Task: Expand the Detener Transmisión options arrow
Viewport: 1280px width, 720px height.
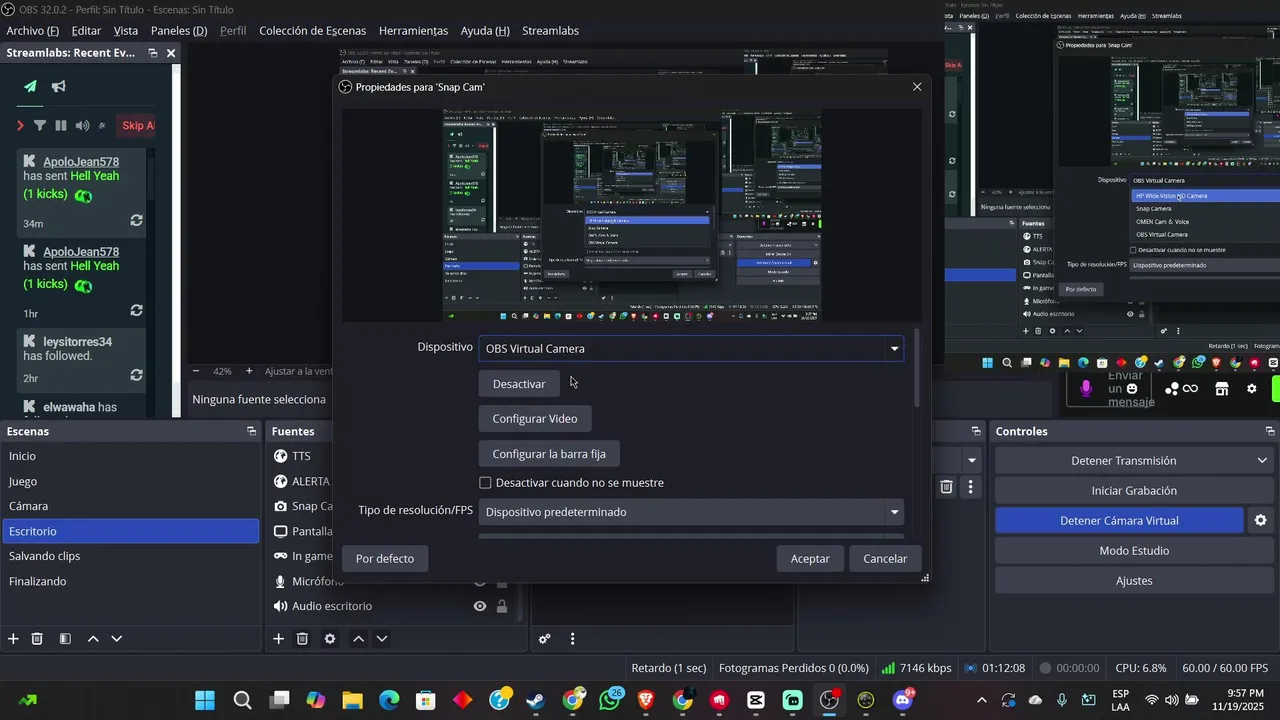Action: click(1263, 460)
